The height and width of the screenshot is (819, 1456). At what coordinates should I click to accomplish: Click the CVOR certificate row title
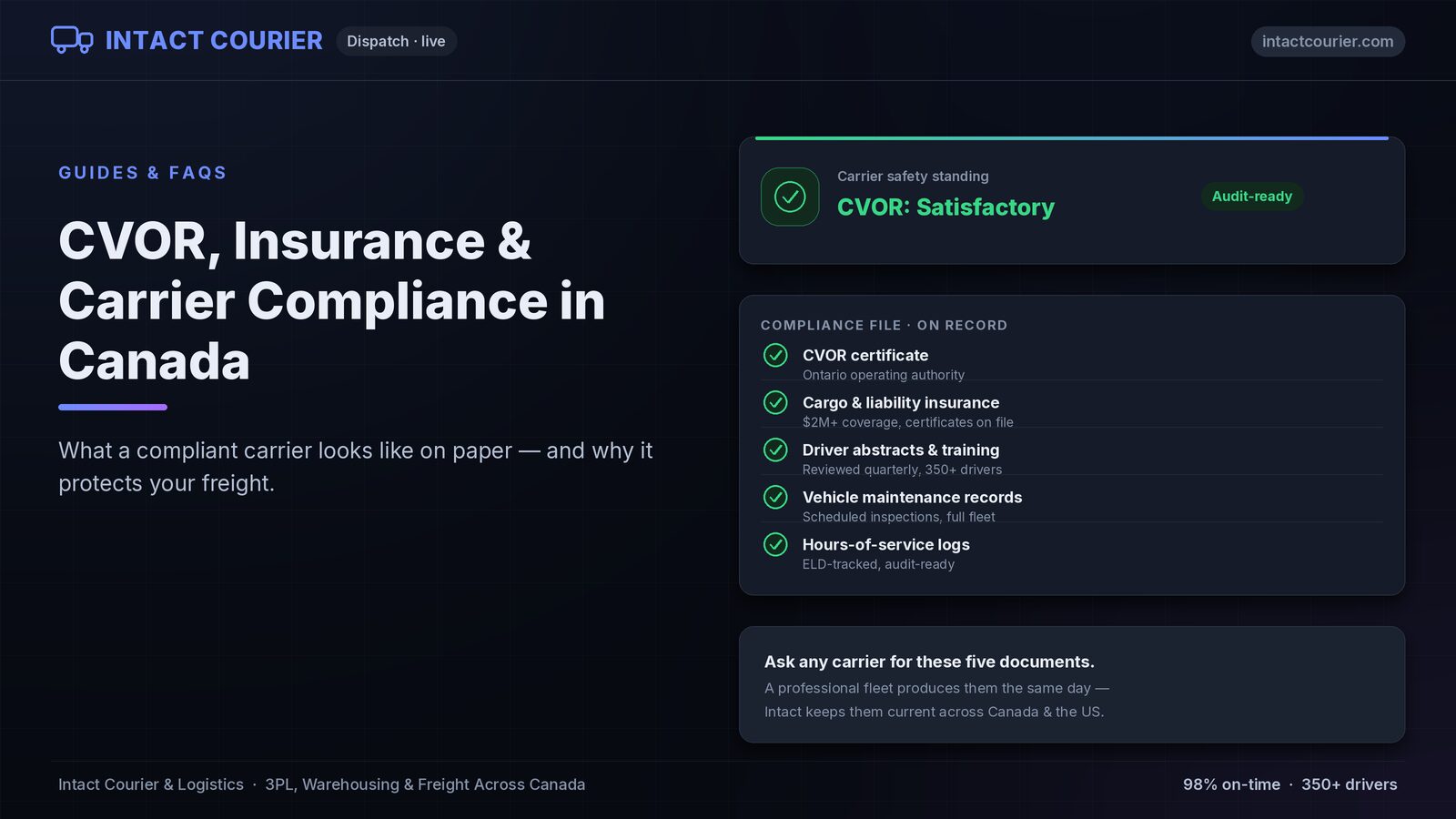coord(865,356)
